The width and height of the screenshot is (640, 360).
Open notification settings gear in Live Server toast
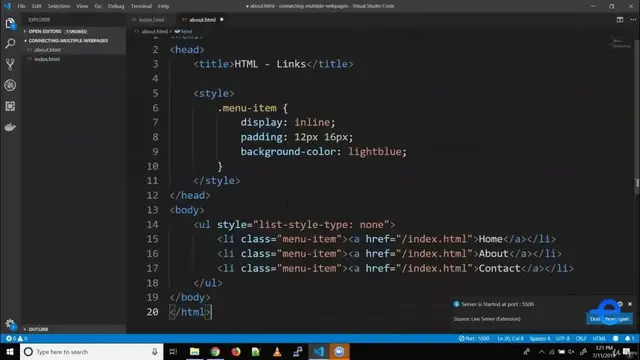tap(620, 304)
